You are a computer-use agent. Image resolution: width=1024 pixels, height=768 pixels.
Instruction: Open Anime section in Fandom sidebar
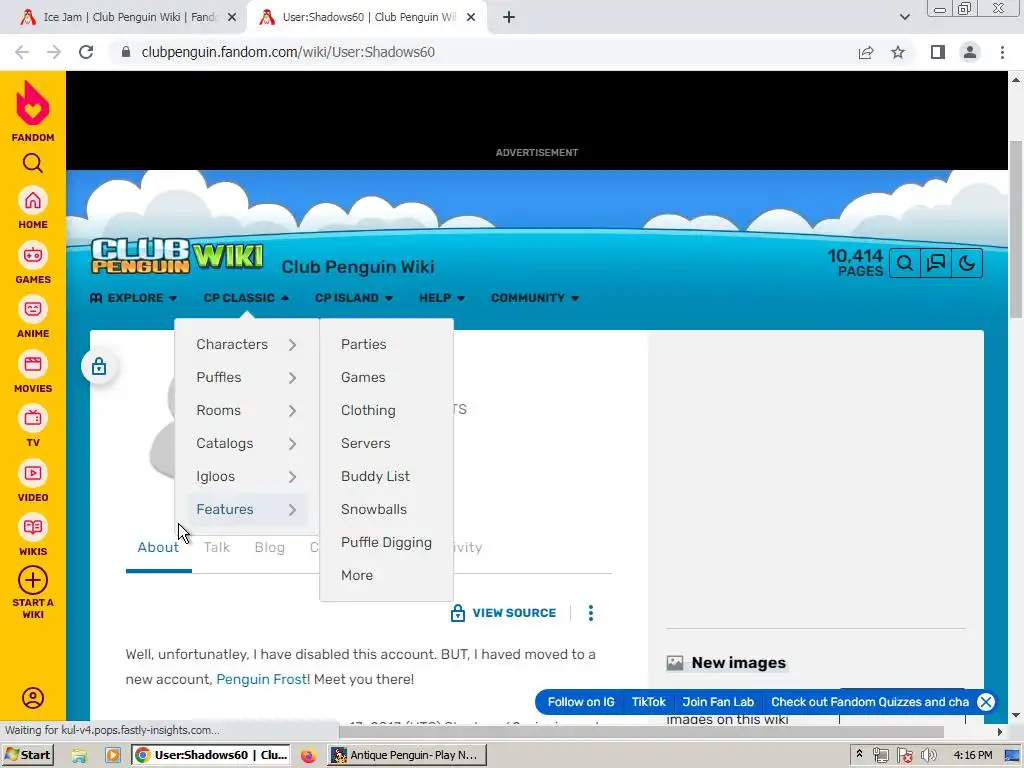[x=33, y=317]
